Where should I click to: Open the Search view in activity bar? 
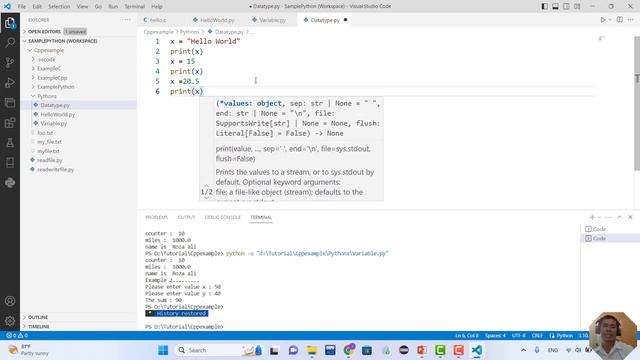[10, 42]
